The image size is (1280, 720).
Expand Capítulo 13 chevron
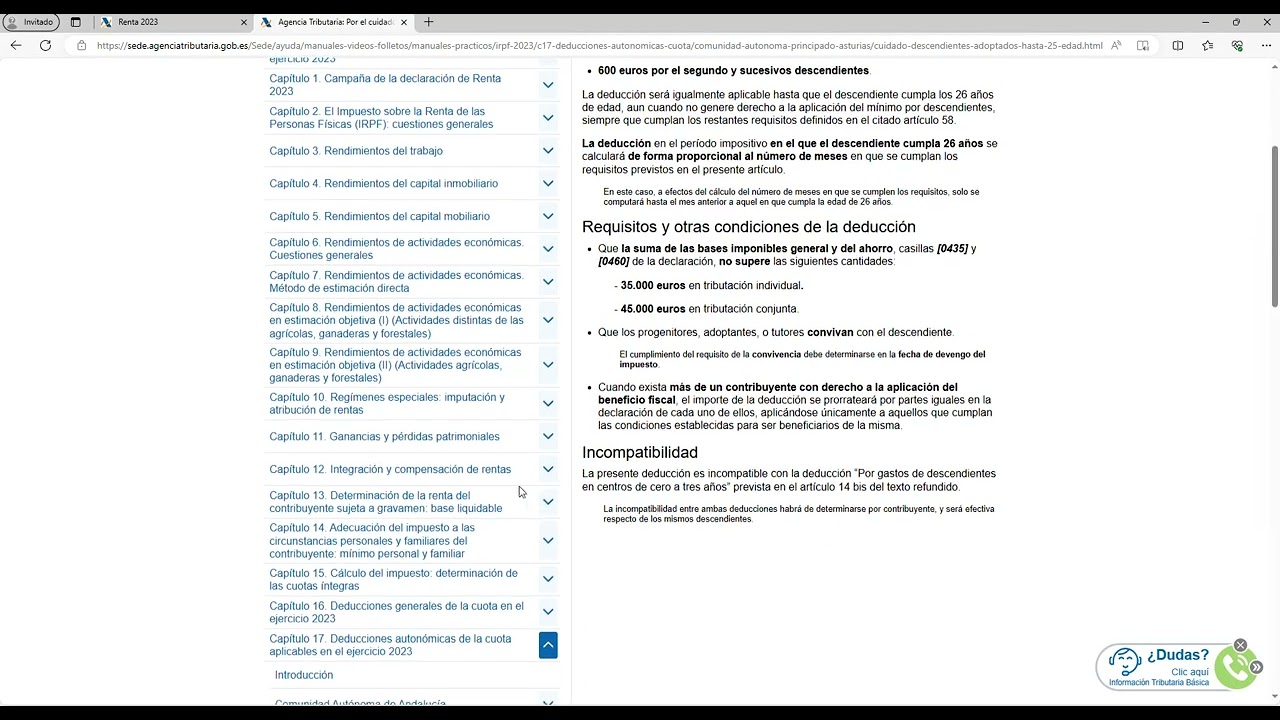pos(548,502)
